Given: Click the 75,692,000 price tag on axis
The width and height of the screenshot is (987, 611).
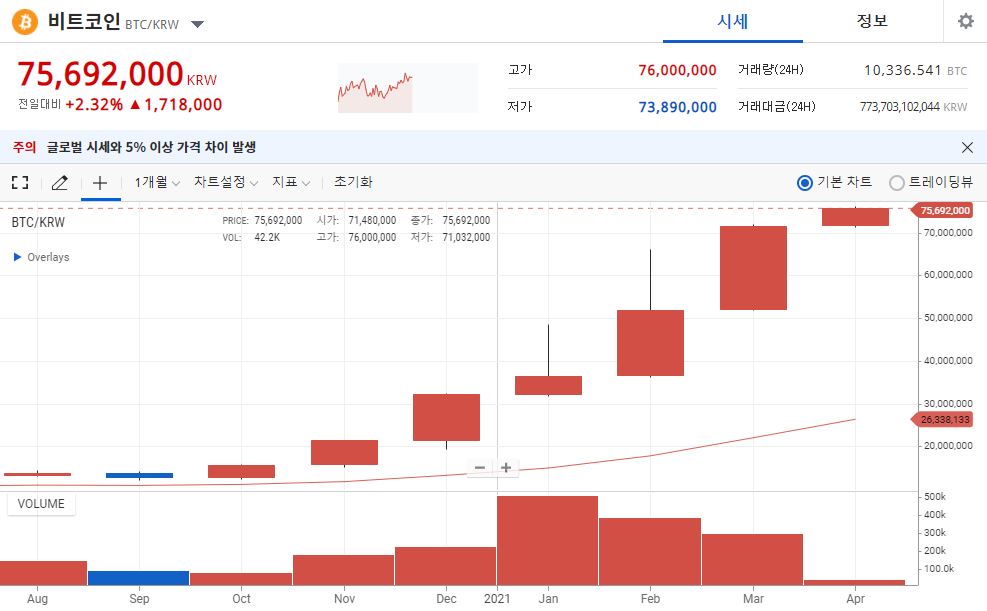Looking at the screenshot, I should point(942,210).
